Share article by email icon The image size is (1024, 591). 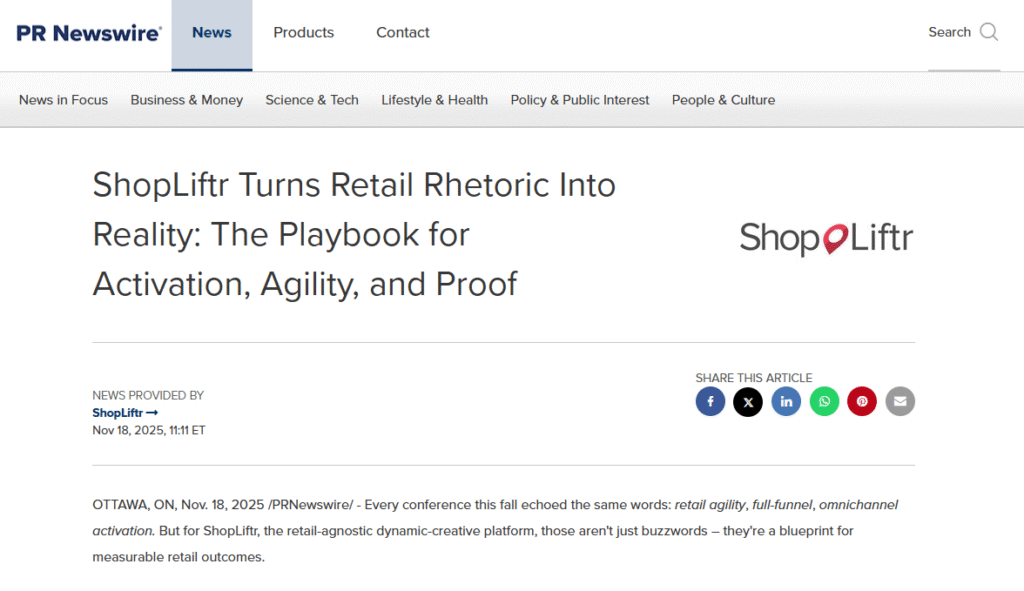coord(900,402)
